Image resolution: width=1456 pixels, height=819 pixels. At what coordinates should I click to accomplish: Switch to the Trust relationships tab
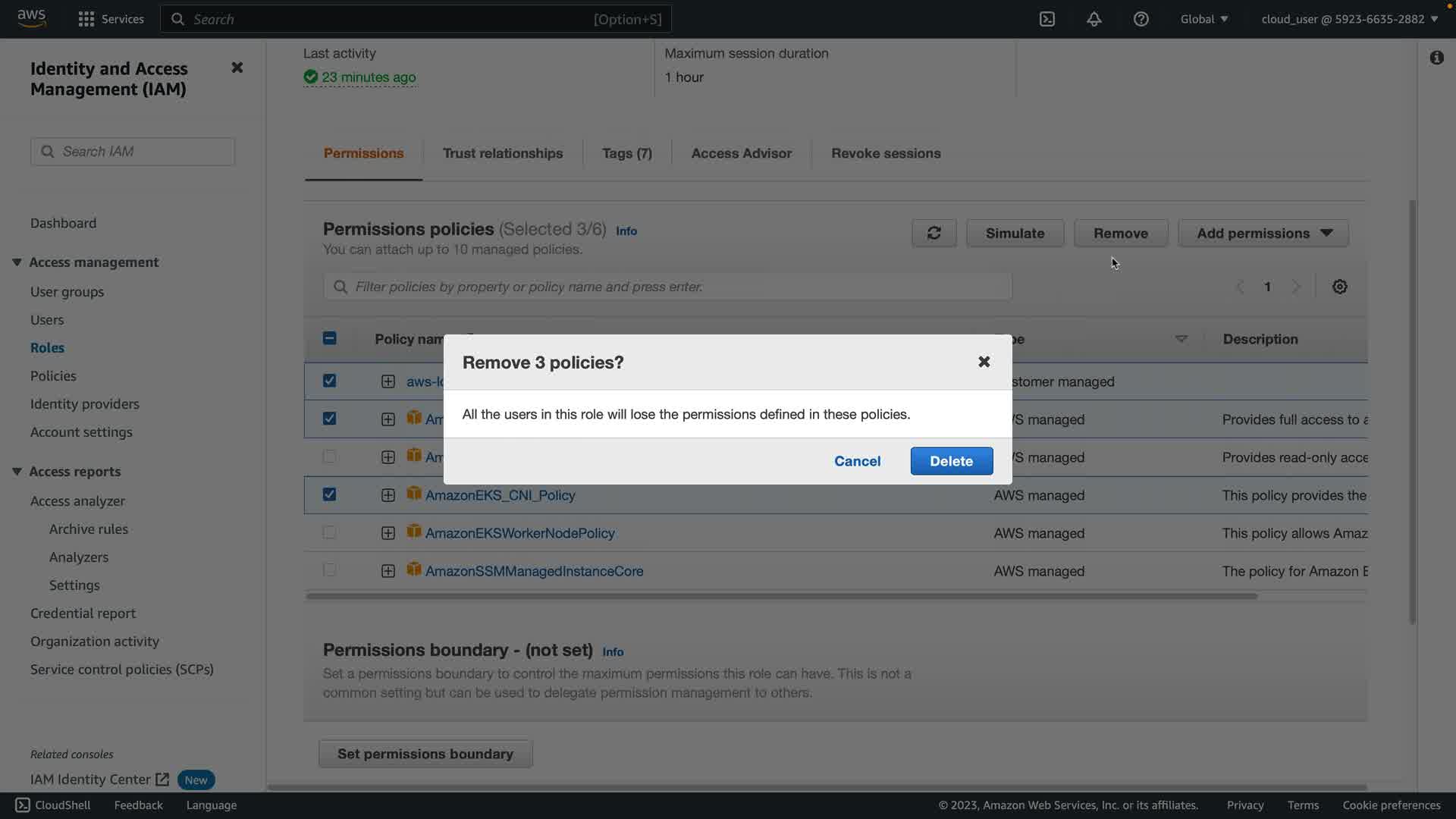pyautogui.click(x=502, y=153)
